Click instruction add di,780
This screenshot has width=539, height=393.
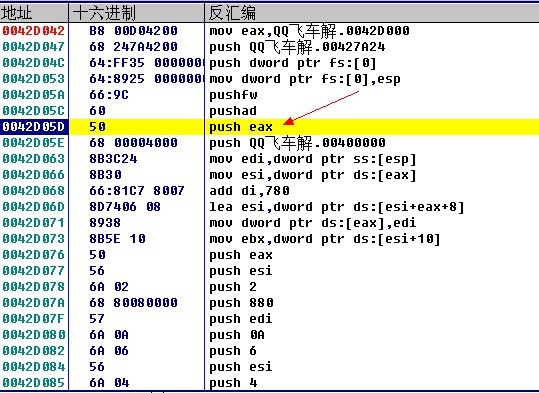(x=250, y=191)
